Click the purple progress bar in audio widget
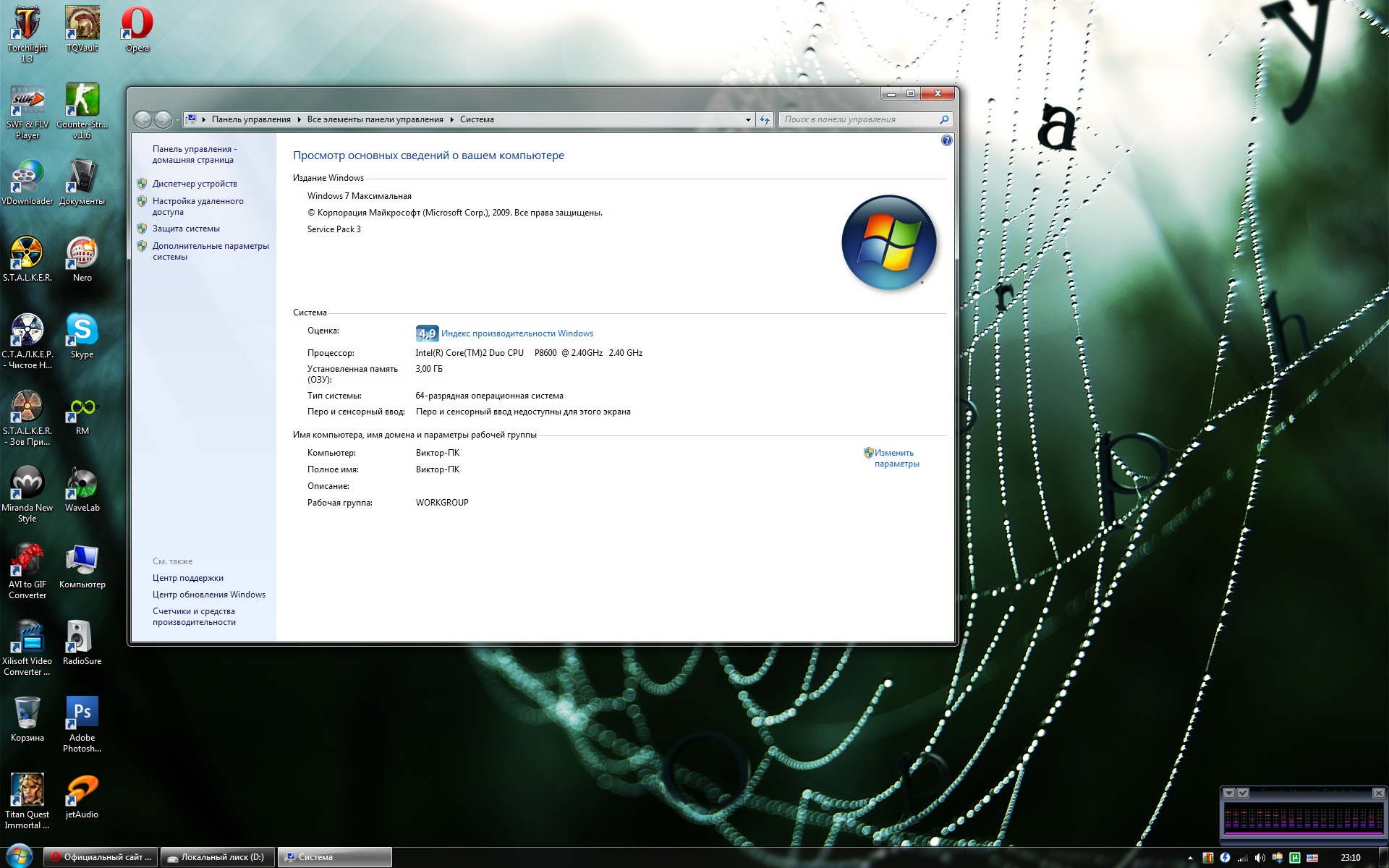 (1302, 834)
